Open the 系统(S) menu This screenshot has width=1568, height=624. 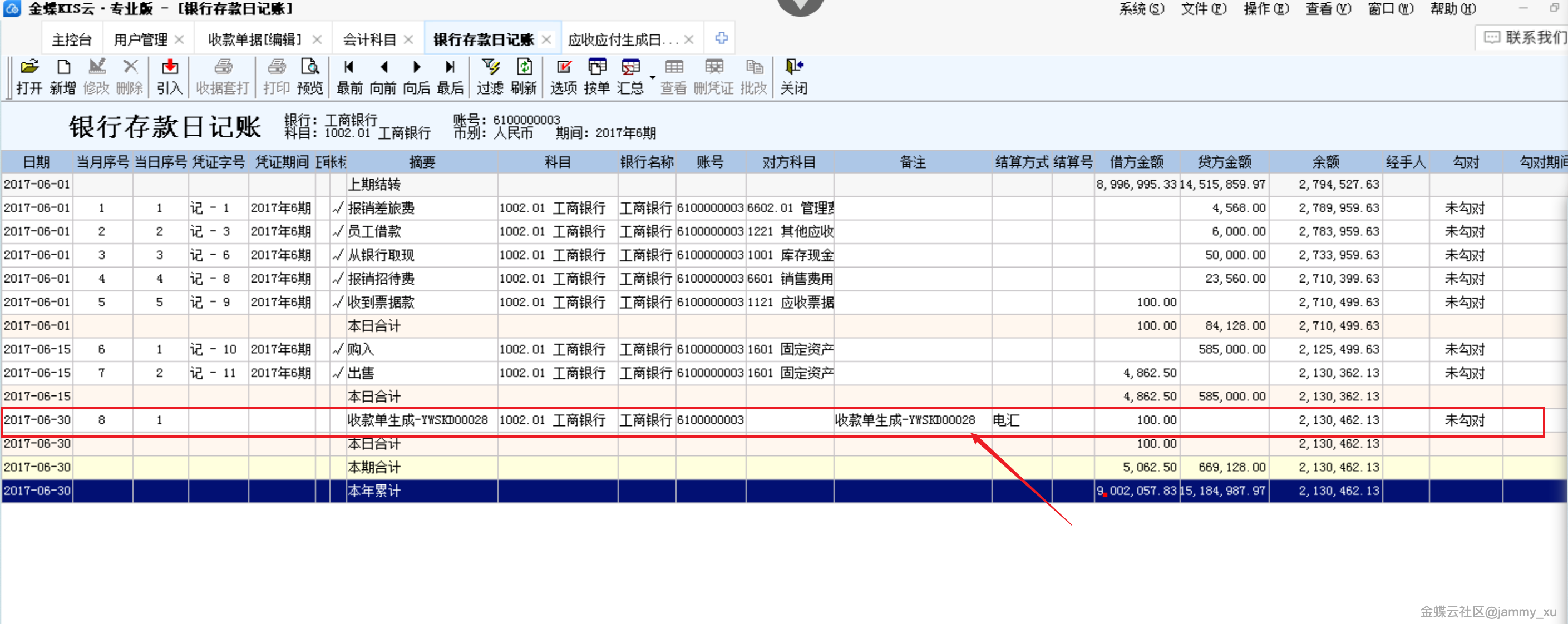tap(1141, 9)
